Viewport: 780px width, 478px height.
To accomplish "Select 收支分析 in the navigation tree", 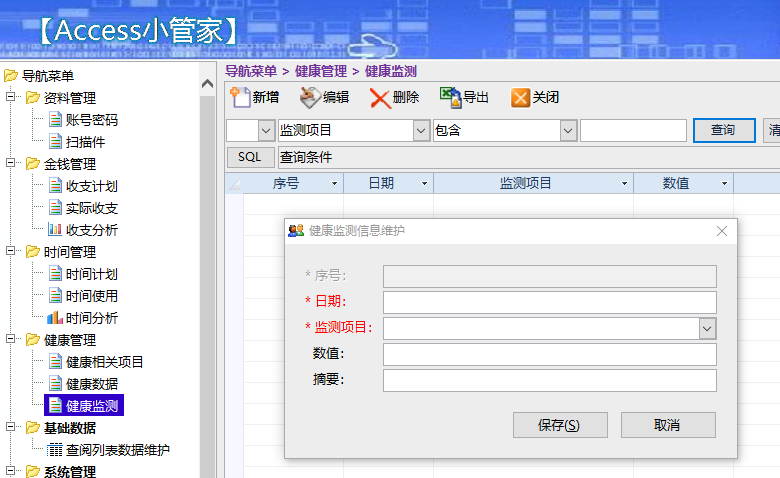I will (x=92, y=230).
